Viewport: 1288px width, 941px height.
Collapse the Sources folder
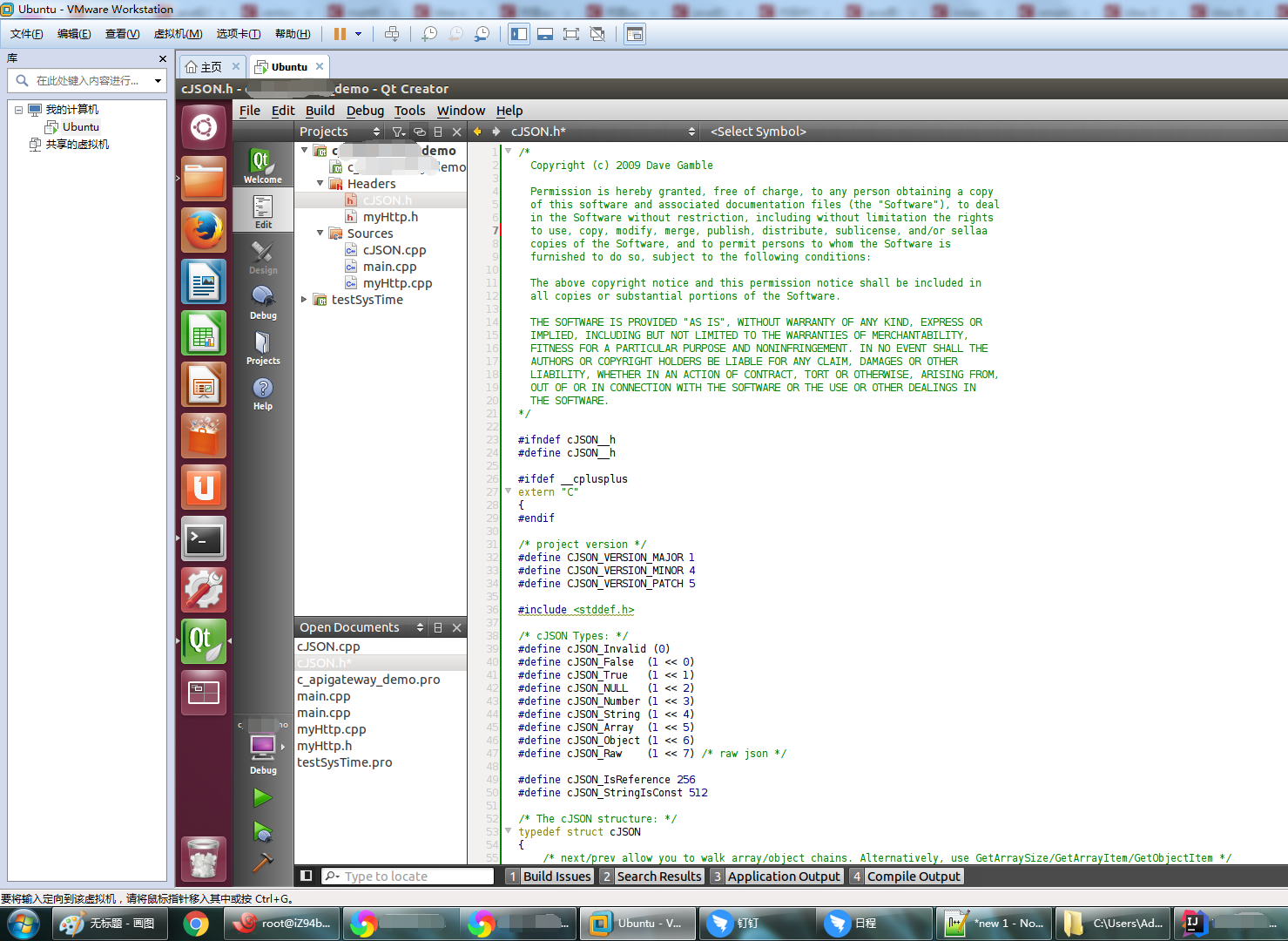(x=320, y=233)
